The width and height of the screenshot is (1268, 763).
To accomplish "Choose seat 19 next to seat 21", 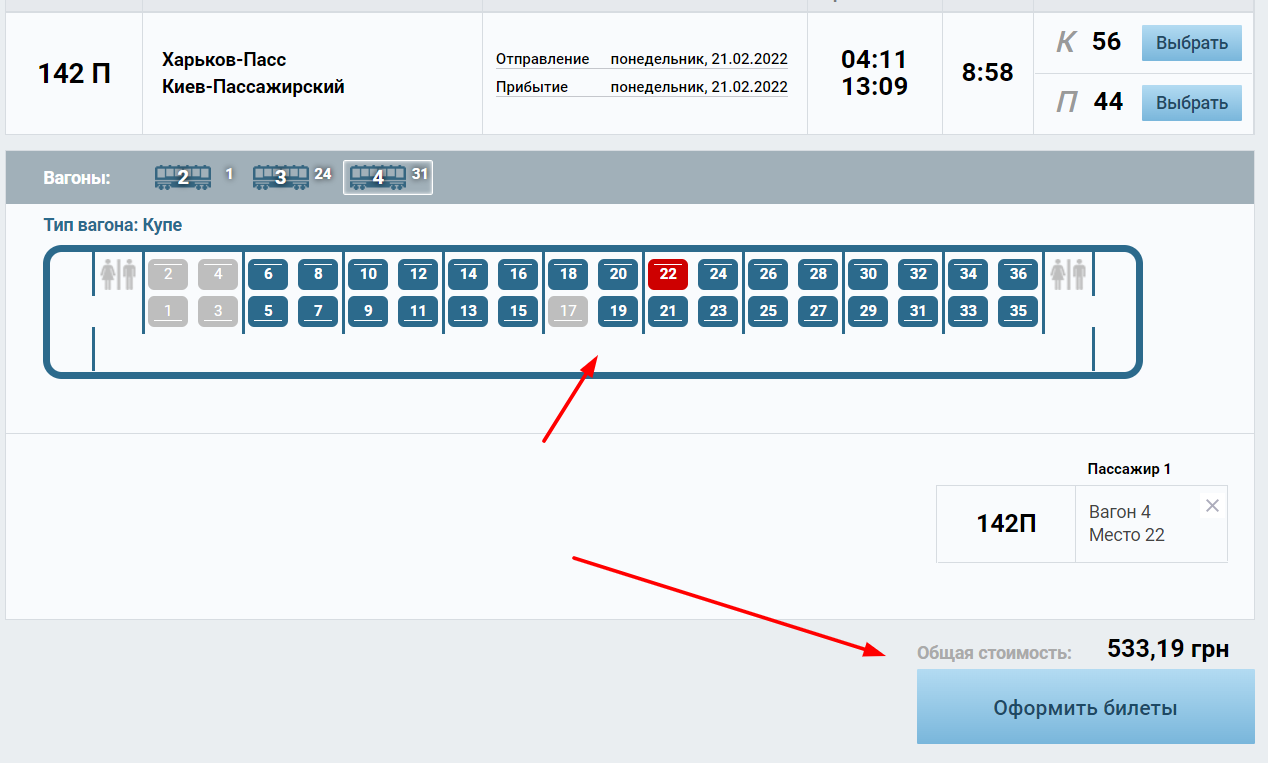I will (618, 311).
